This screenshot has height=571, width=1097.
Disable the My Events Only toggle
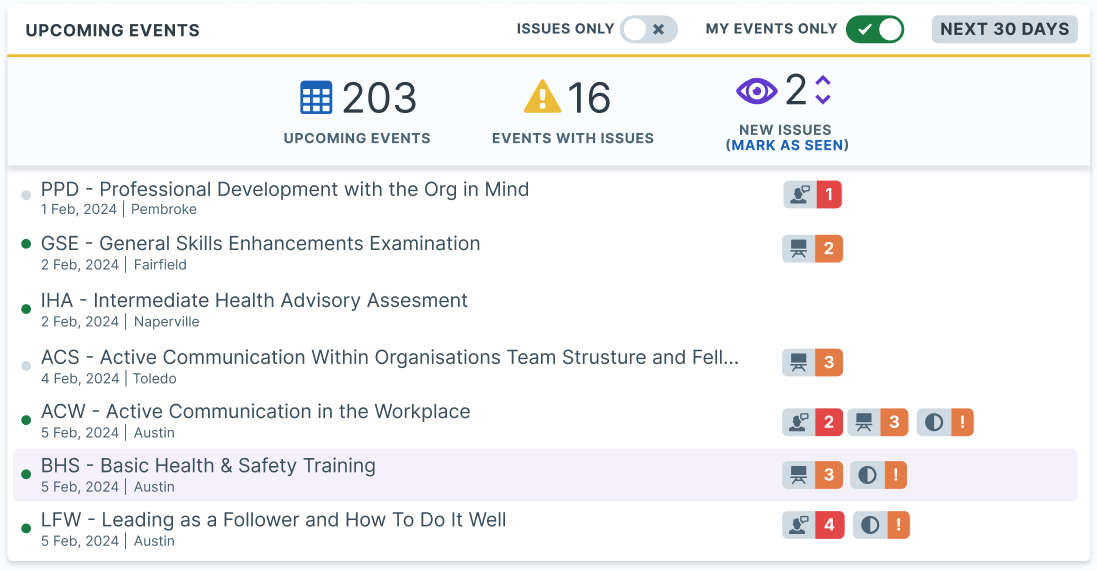pos(875,29)
